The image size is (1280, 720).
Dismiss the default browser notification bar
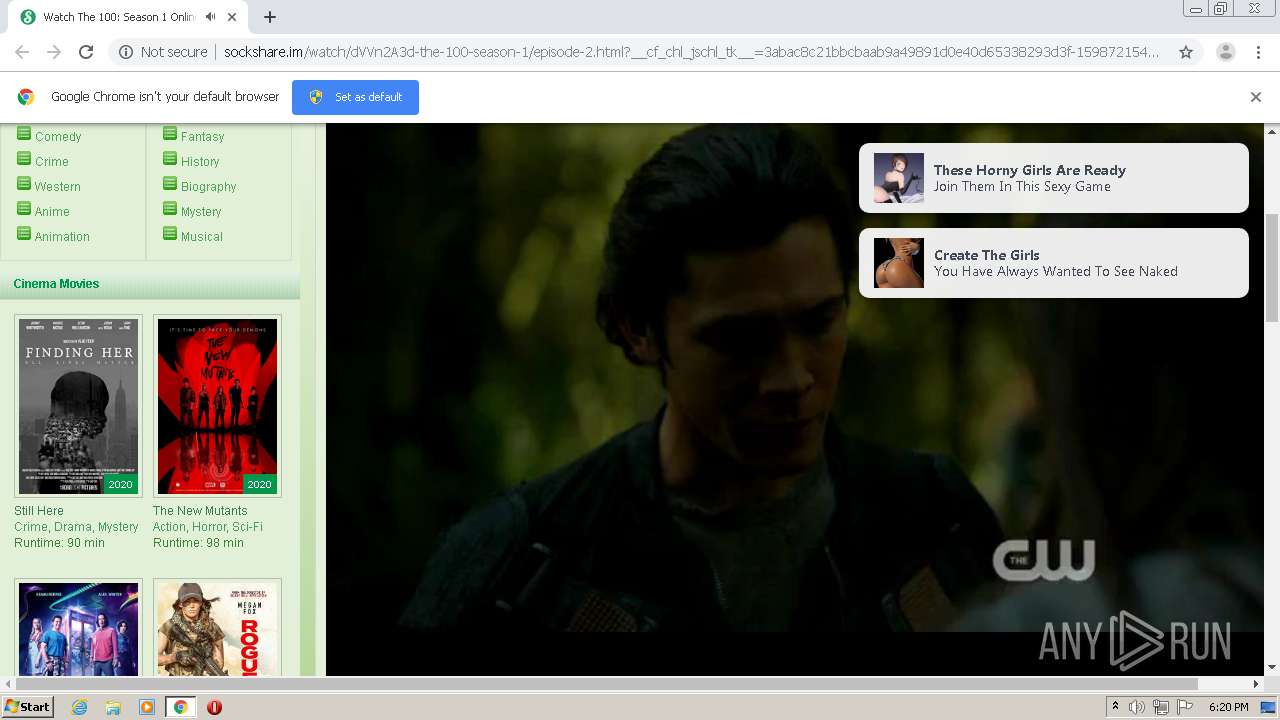click(x=1256, y=97)
